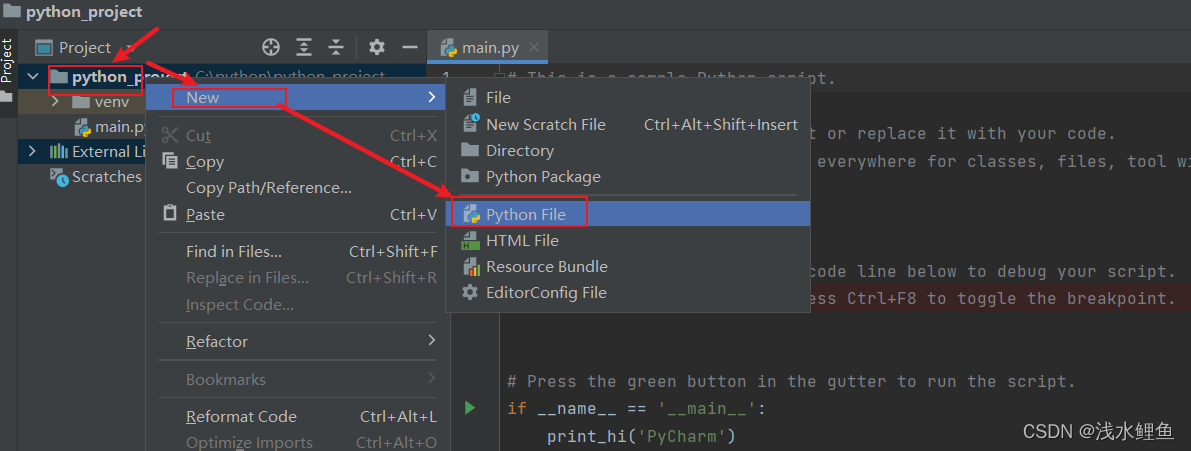Switch to the main.py editor tab
Screen dimensions: 1191x451
coord(488,48)
